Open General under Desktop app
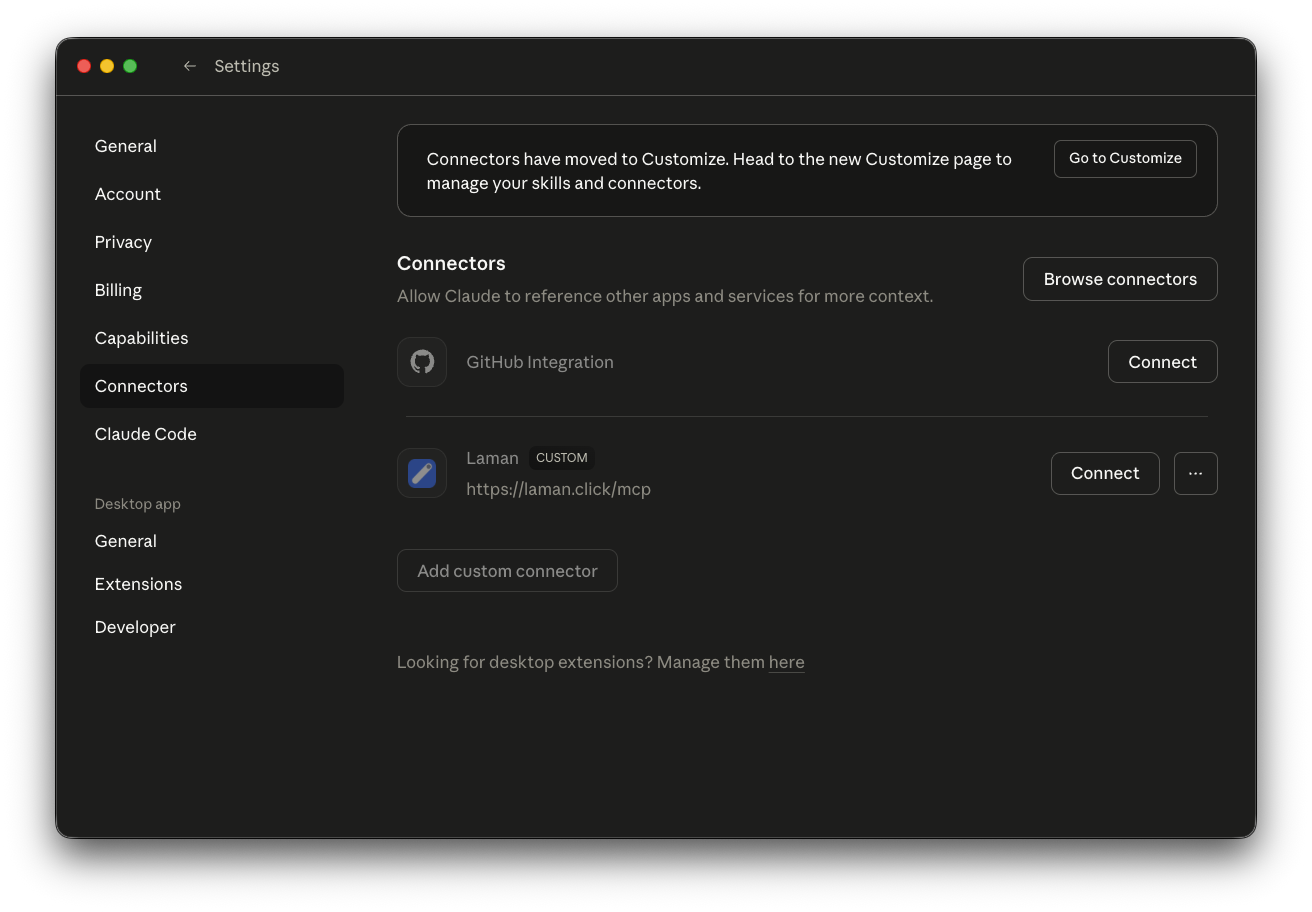Viewport: 1312px width, 912px height. pyautogui.click(x=212, y=541)
